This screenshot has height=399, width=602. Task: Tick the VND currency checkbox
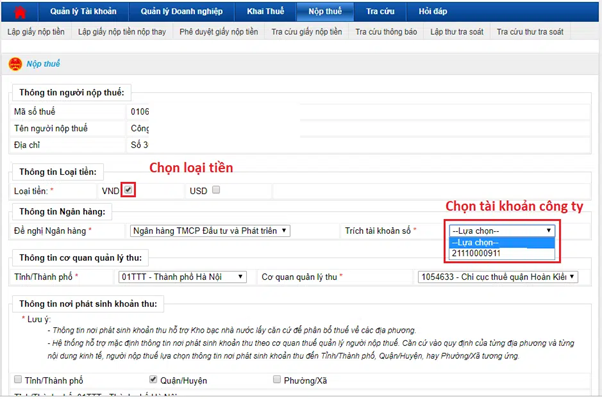point(128,190)
